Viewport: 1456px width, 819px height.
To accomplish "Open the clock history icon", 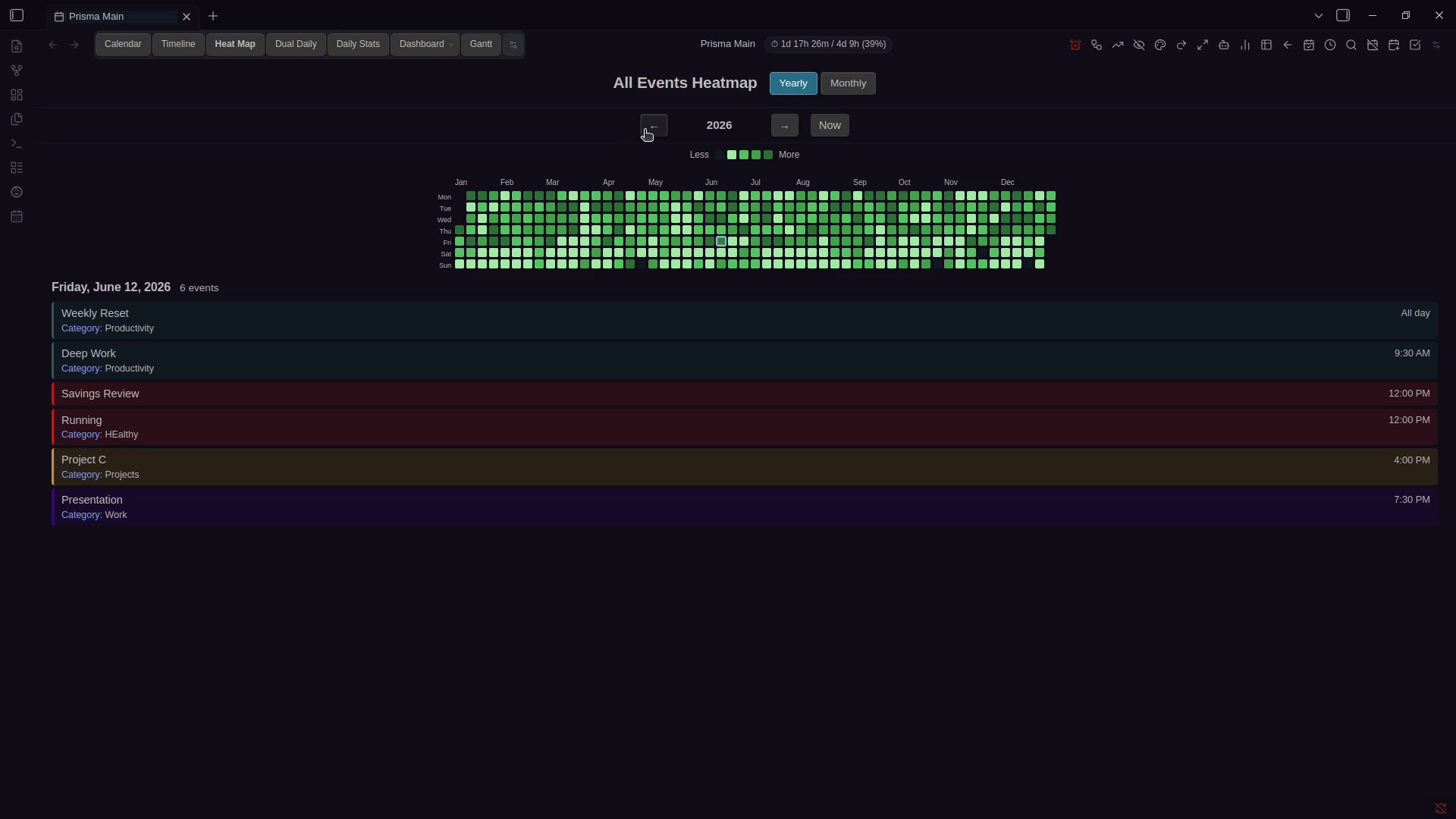I will (x=1329, y=45).
